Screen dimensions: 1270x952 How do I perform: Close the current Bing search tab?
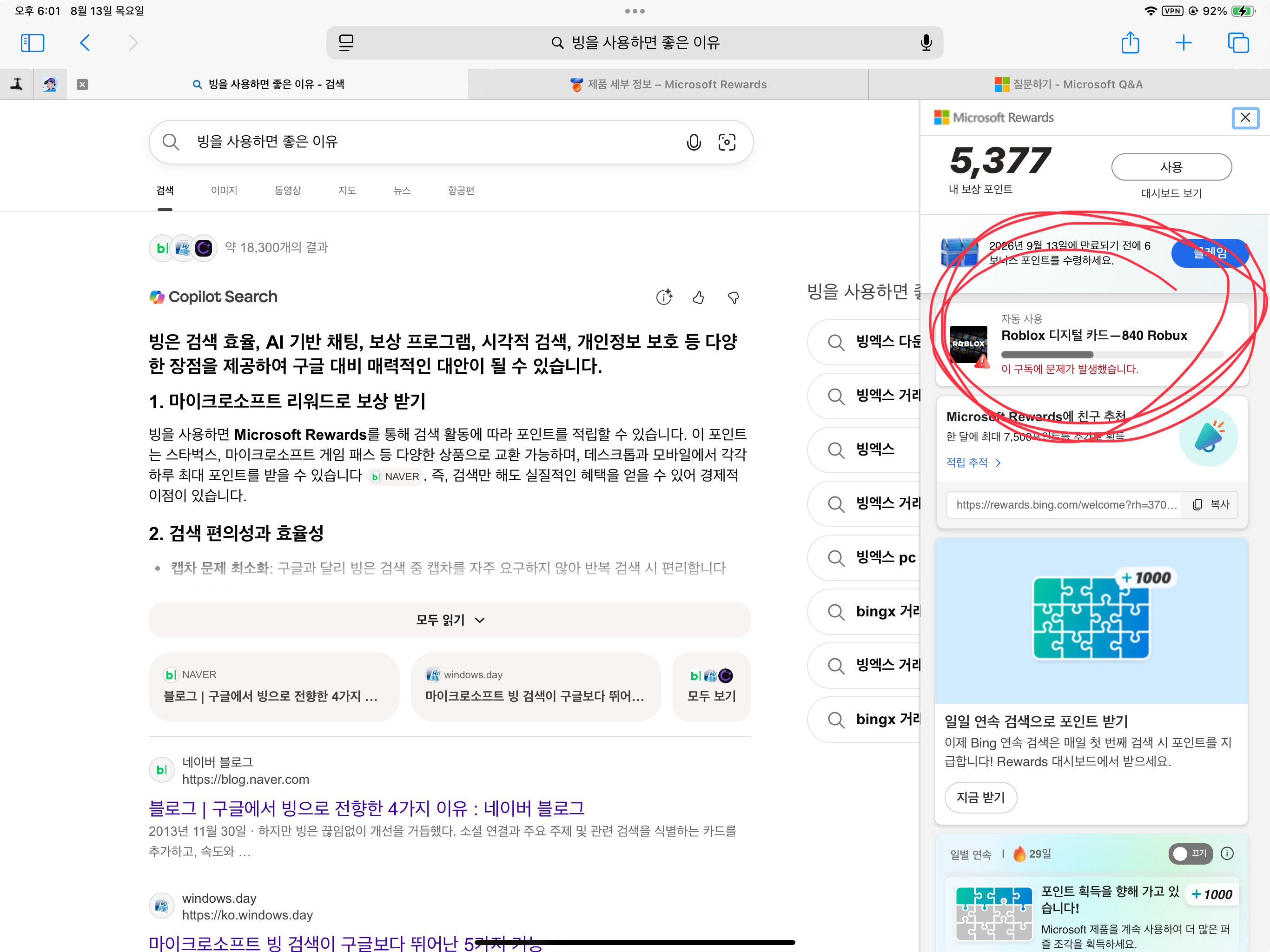(82, 85)
